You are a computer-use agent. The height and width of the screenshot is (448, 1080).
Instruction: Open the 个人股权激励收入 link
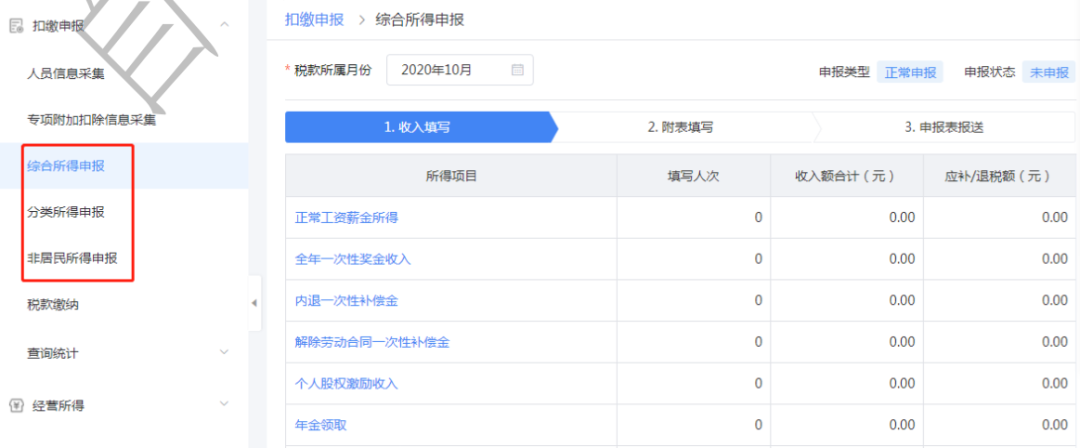346,383
